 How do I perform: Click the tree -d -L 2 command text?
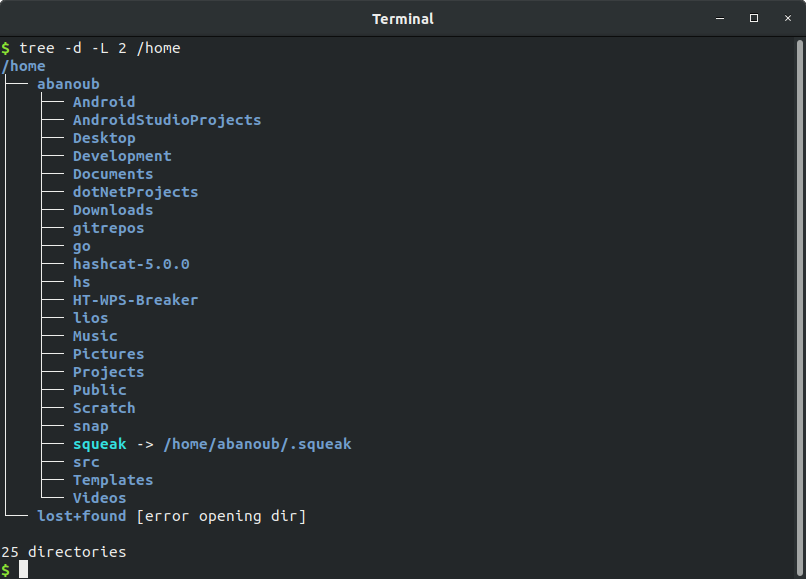(x=99, y=48)
